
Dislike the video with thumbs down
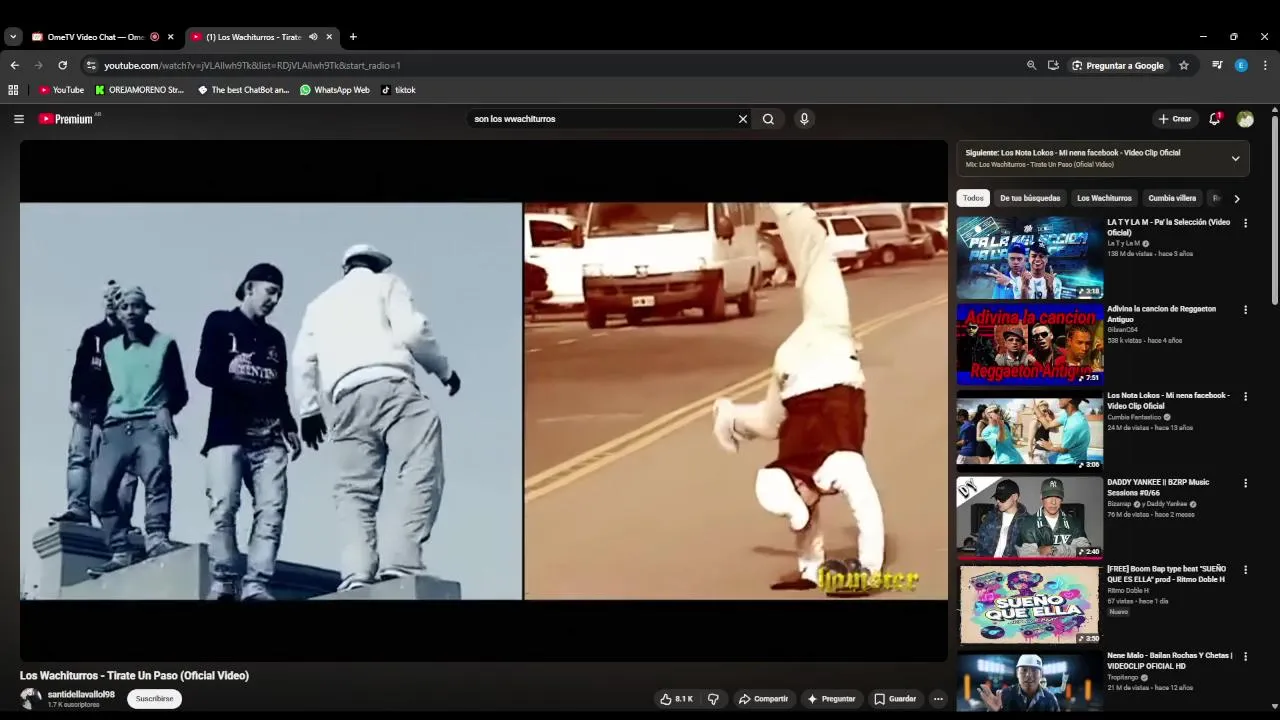[713, 699]
